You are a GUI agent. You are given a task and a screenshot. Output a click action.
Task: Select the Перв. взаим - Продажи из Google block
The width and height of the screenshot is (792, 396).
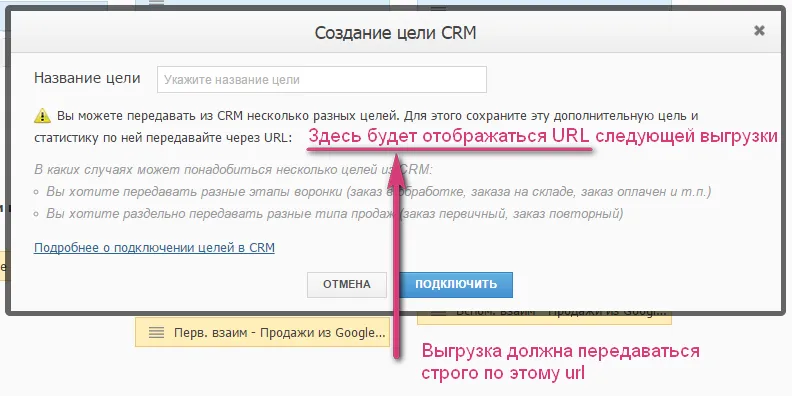click(262, 332)
